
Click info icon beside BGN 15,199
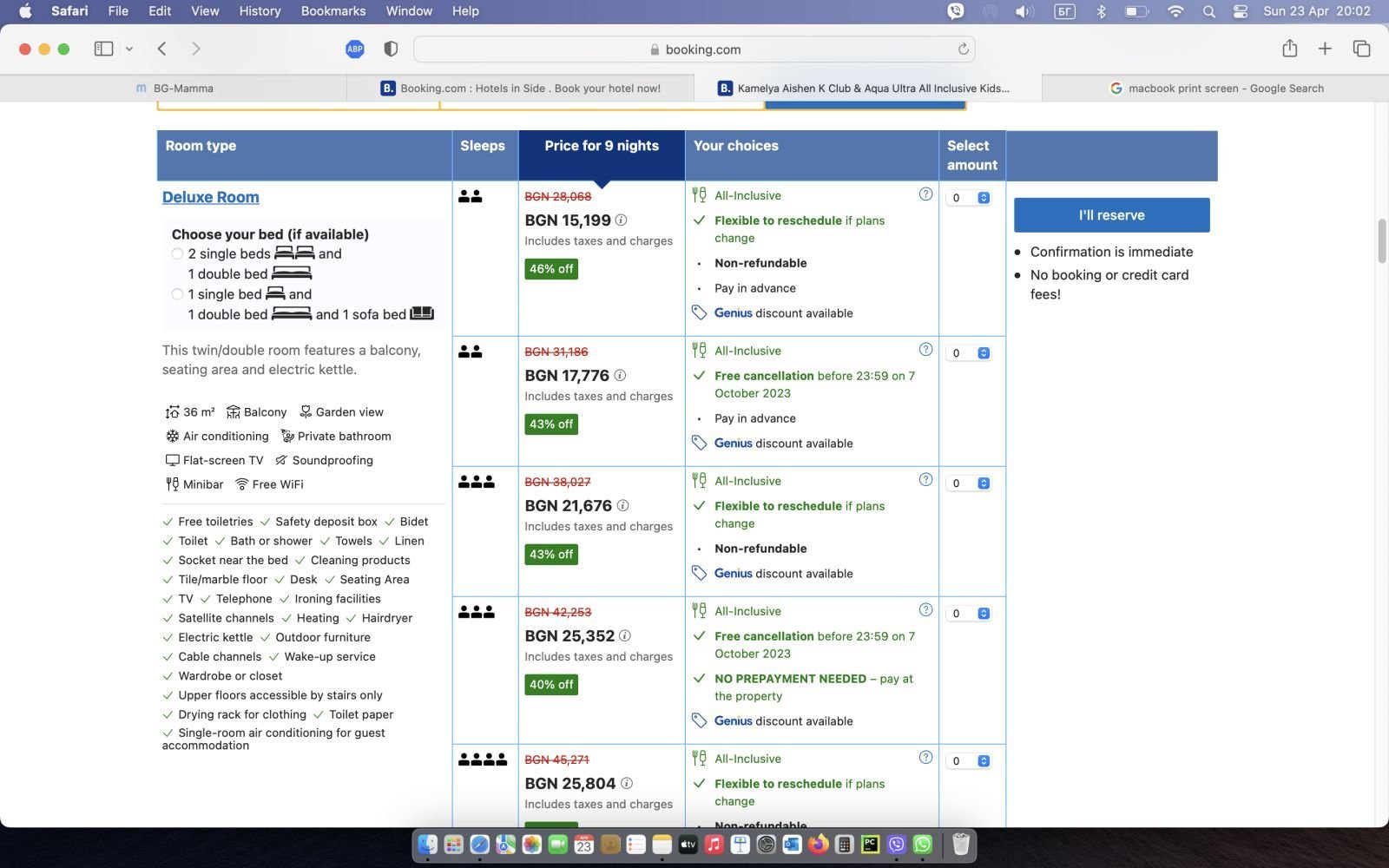[x=622, y=220]
